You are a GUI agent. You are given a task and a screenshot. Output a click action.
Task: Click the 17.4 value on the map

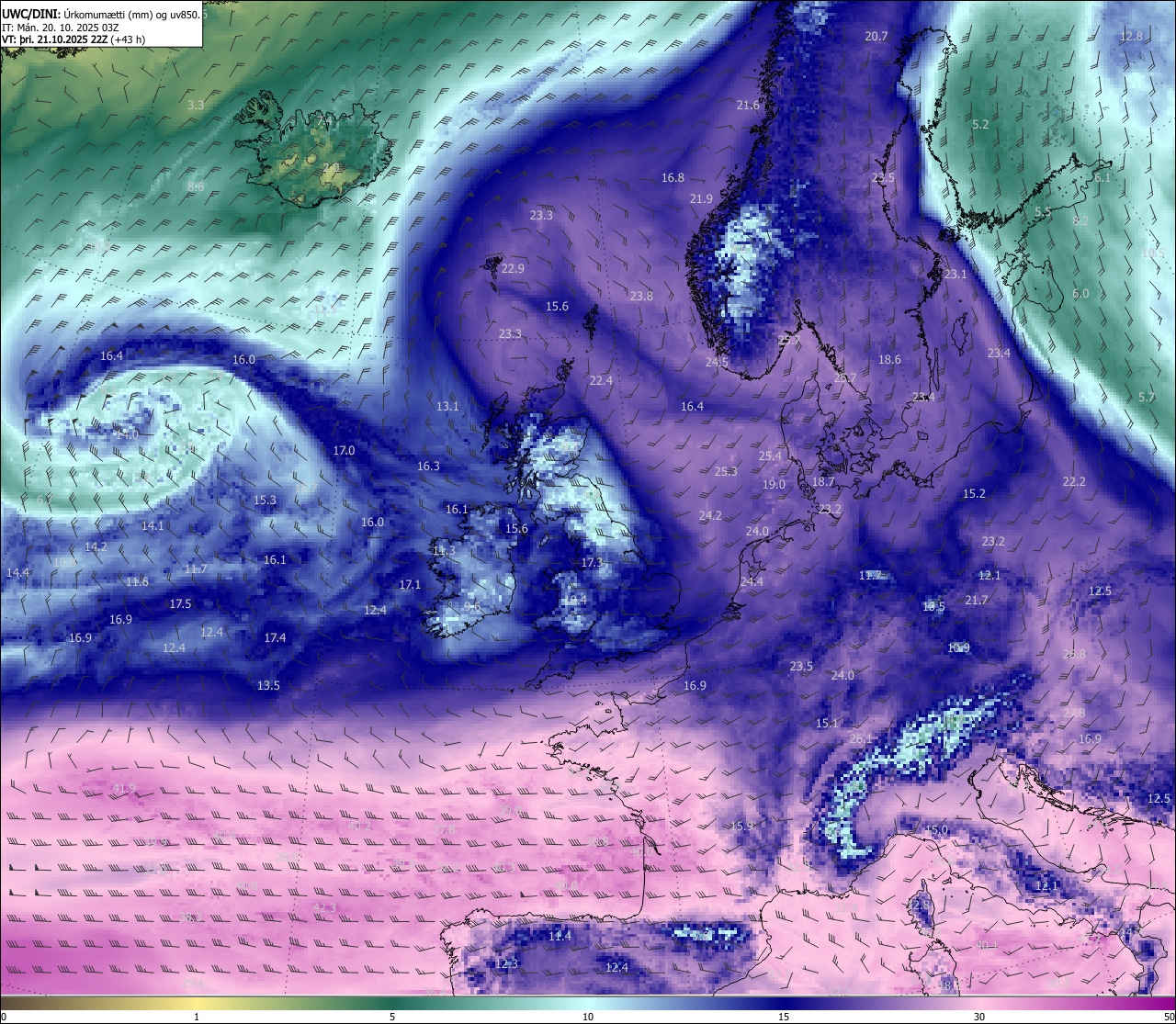coord(275,638)
